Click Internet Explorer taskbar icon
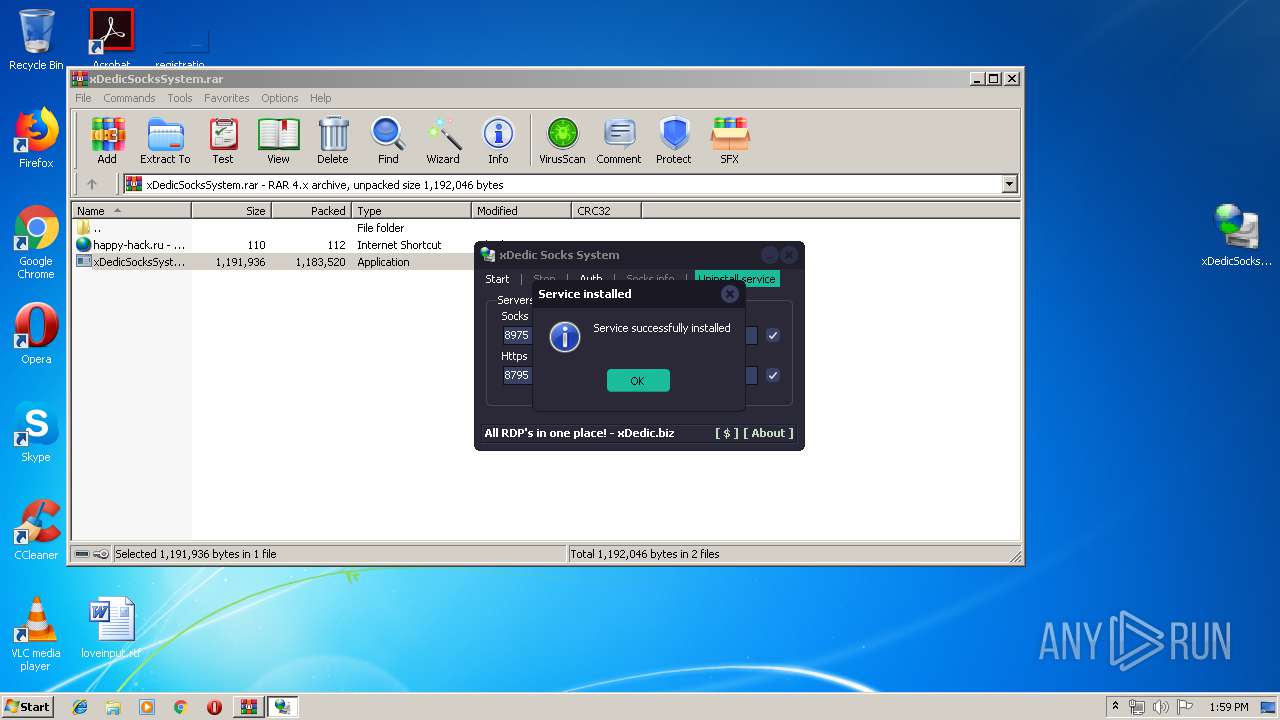The width and height of the screenshot is (1280, 720). coord(80,707)
